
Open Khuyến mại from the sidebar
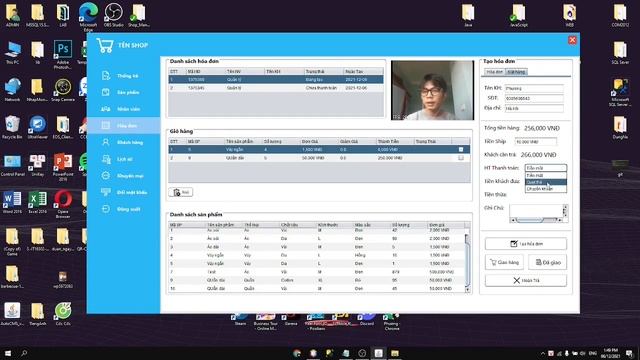click(x=123, y=176)
